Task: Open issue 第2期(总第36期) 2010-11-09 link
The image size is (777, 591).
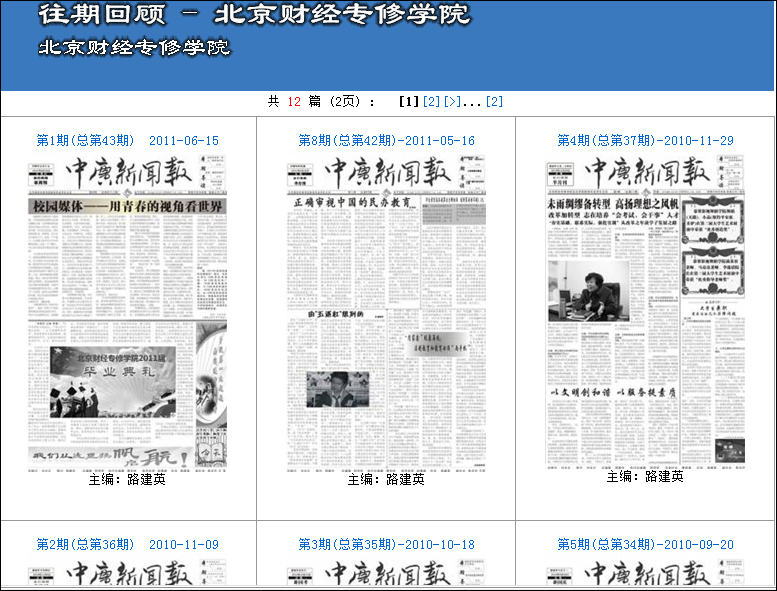Action: [x=127, y=545]
